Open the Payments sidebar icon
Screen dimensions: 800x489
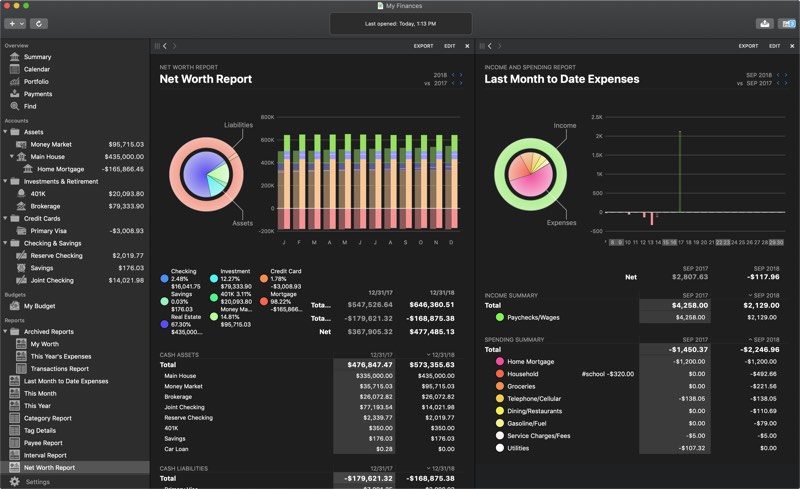tap(15, 93)
